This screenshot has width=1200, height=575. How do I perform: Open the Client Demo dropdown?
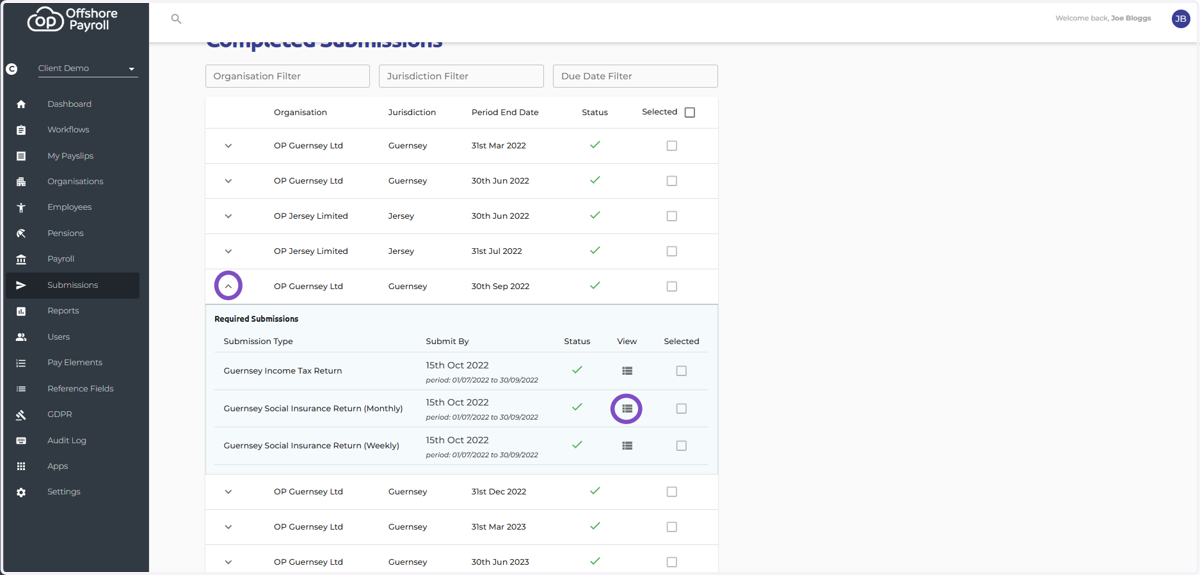click(87, 69)
